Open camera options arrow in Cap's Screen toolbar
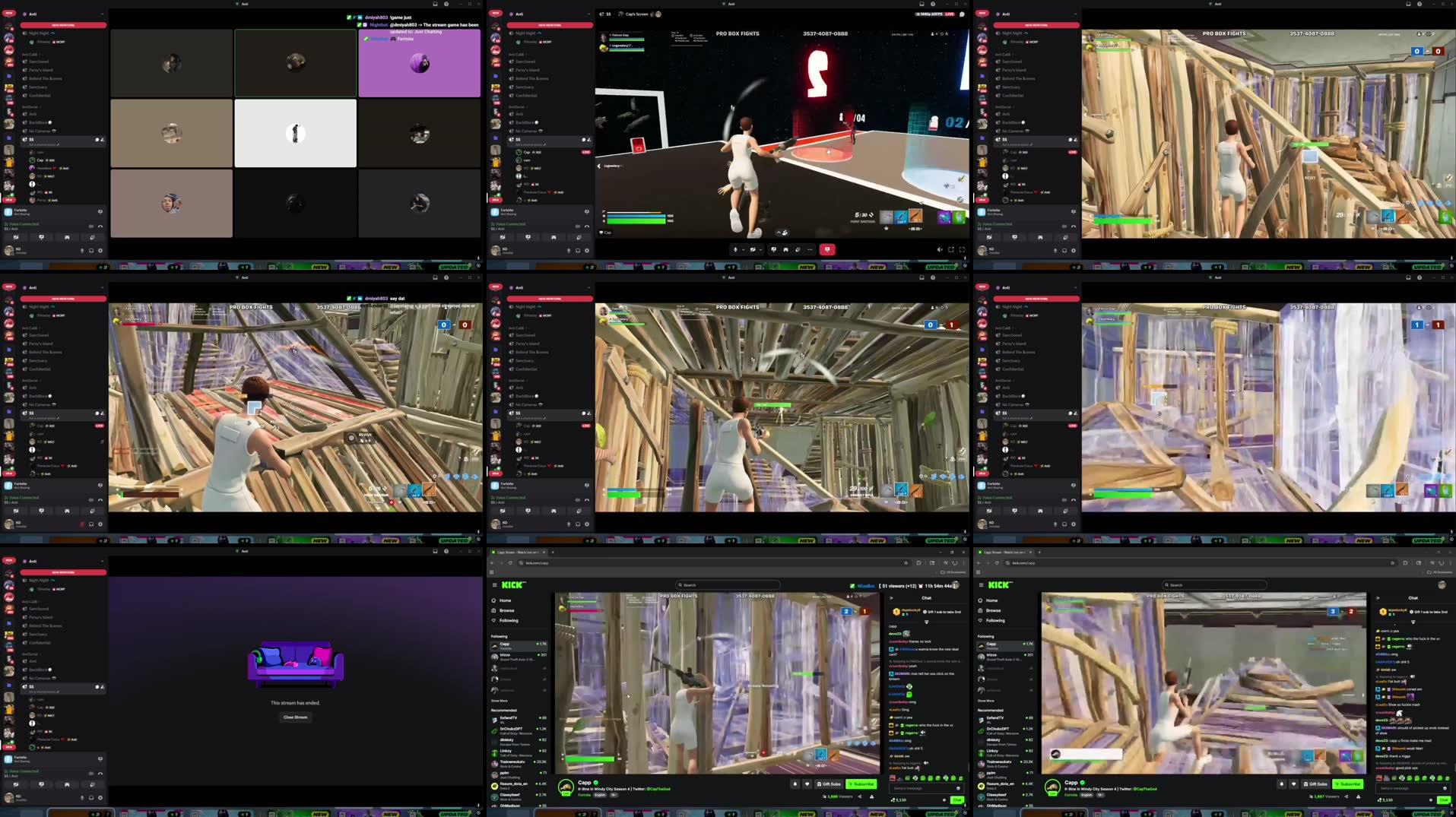 tap(760, 249)
